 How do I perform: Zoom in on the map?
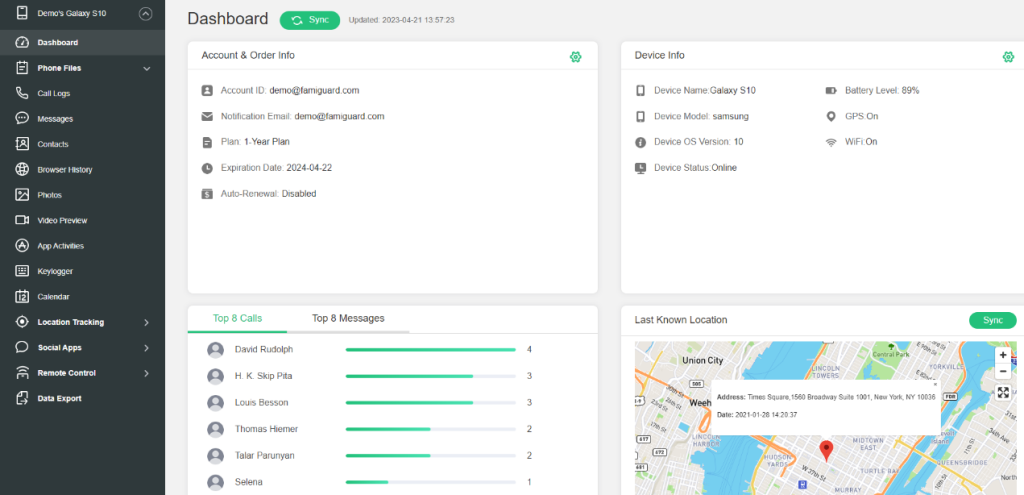1003,355
